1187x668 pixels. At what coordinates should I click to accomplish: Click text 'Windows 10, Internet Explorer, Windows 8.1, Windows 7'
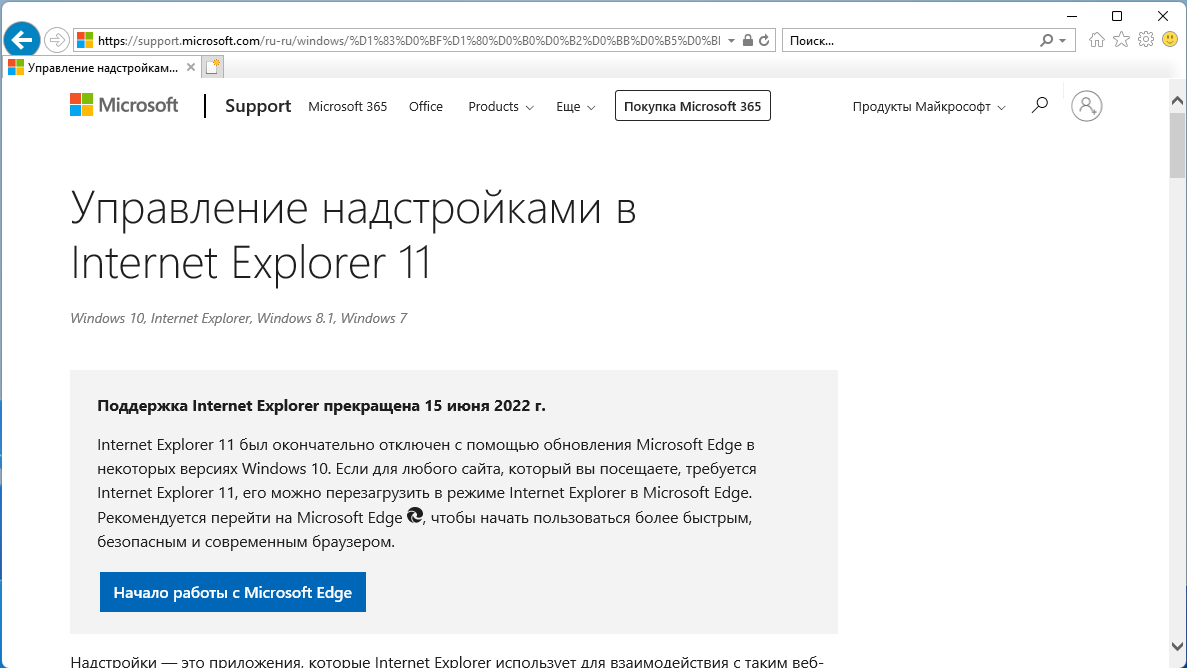click(238, 318)
